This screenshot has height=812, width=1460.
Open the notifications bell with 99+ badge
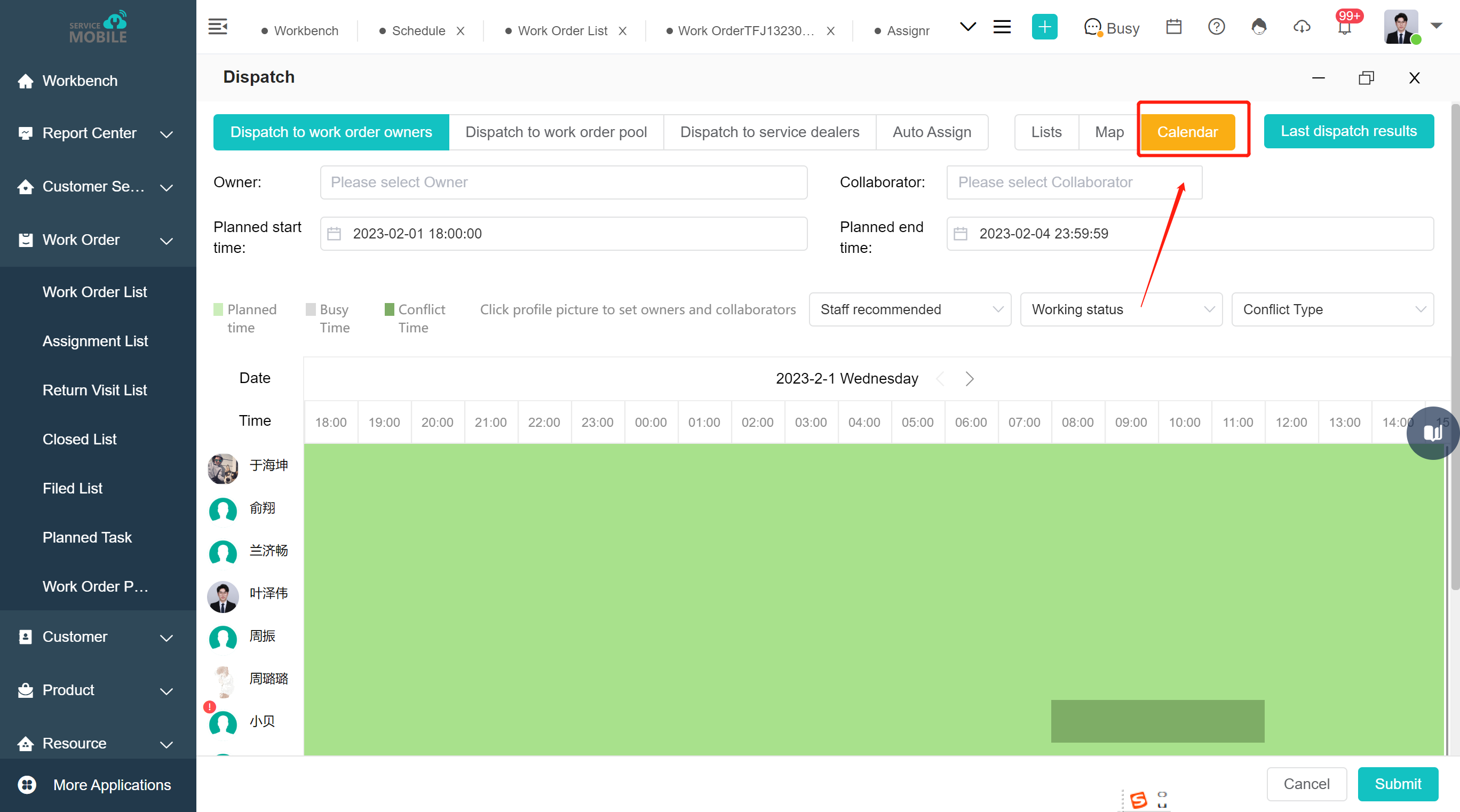pos(1345,26)
